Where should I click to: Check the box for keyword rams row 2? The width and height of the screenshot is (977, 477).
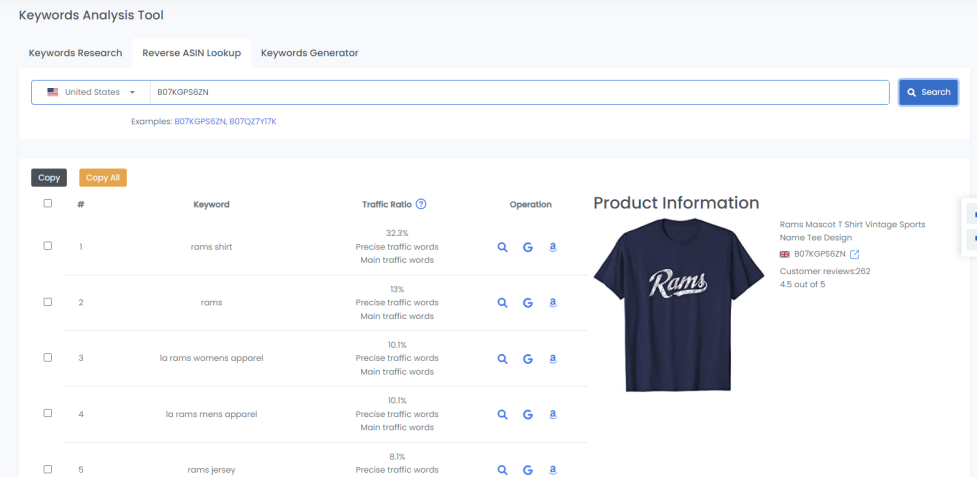click(x=48, y=301)
